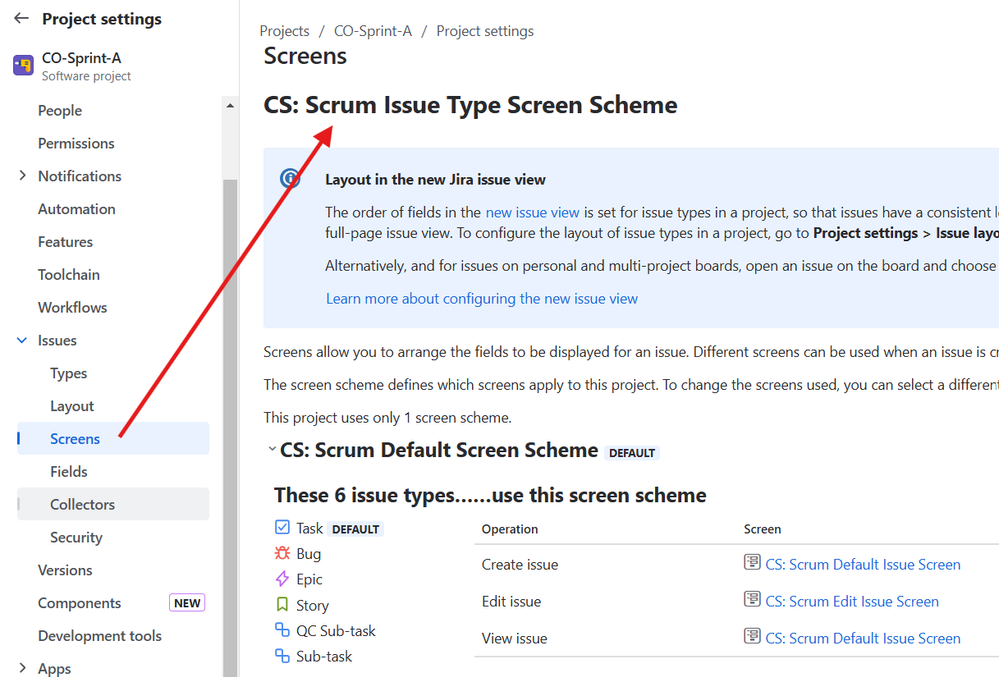
Task: Click the Story bookmark icon
Action: pyautogui.click(x=282, y=604)
